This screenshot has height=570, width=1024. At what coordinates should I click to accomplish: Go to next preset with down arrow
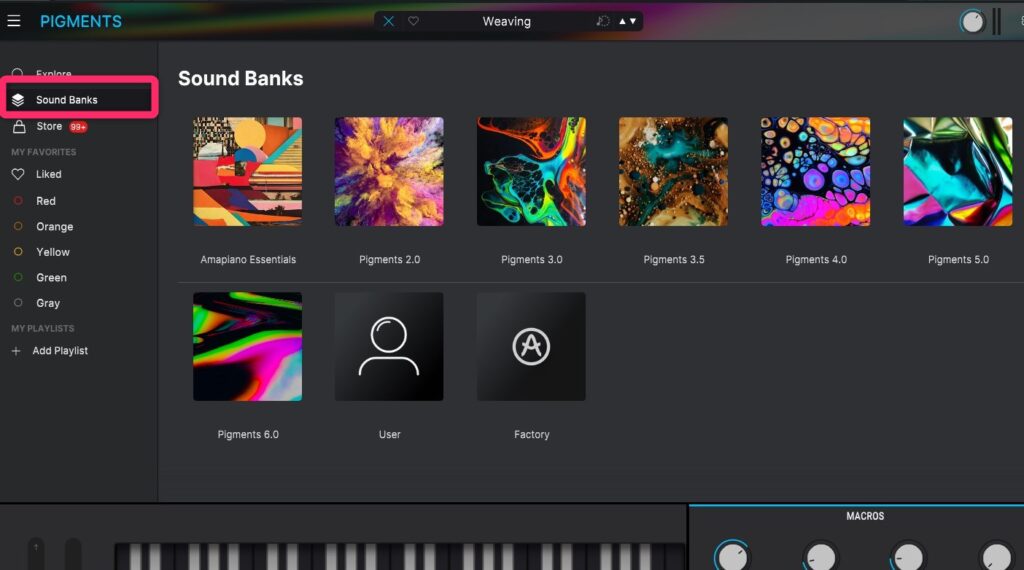point(633,21)
